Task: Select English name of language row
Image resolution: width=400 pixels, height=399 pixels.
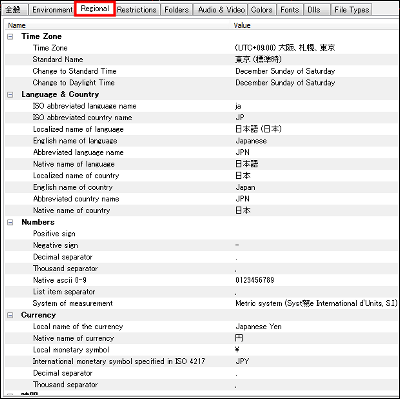Action: [202, 141]
